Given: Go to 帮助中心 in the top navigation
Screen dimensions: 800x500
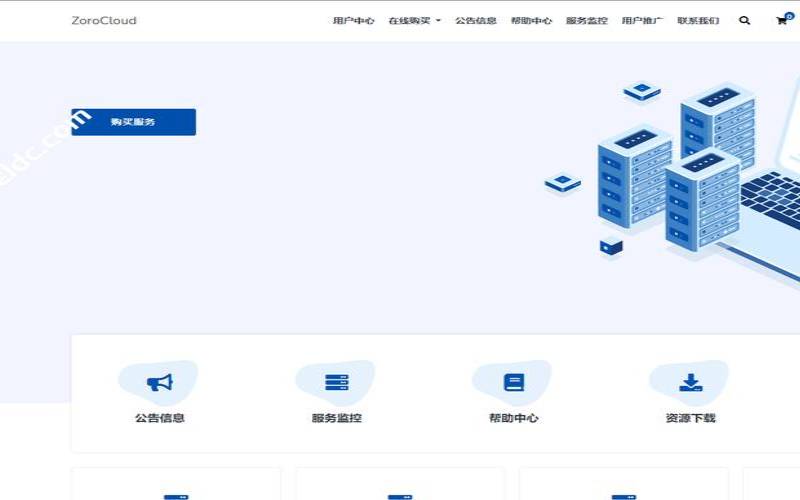Looking at the screenshot, I should click(x=531, y=20).
